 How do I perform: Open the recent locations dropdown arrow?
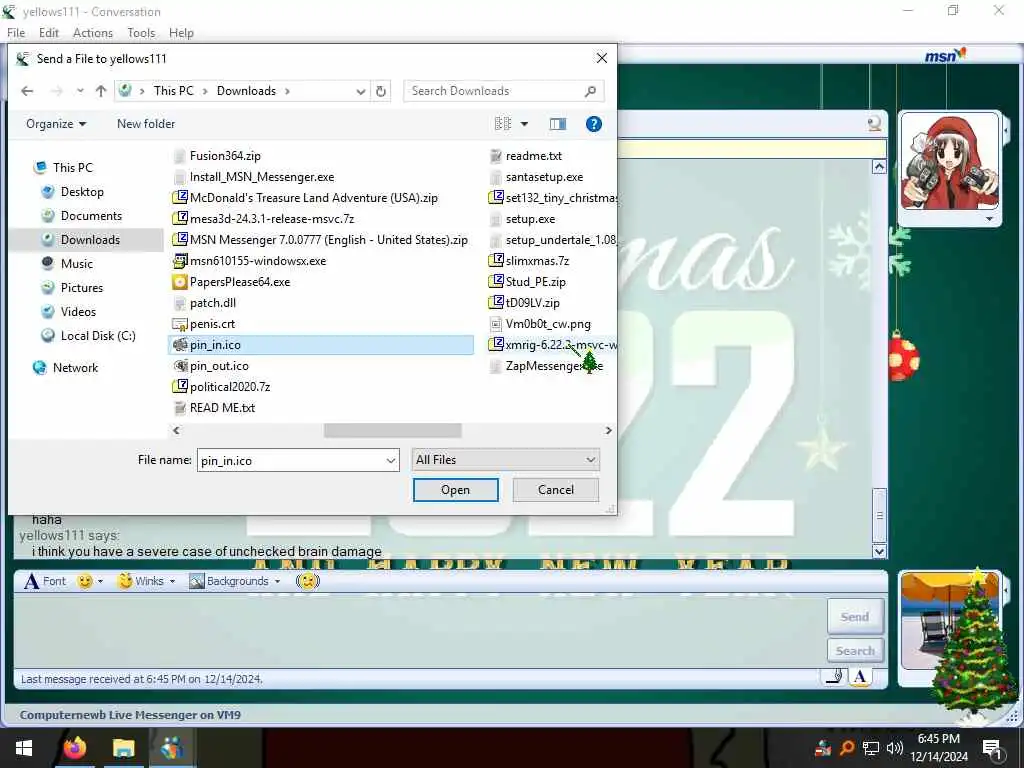pyautogui.click(x=80, y=91)
